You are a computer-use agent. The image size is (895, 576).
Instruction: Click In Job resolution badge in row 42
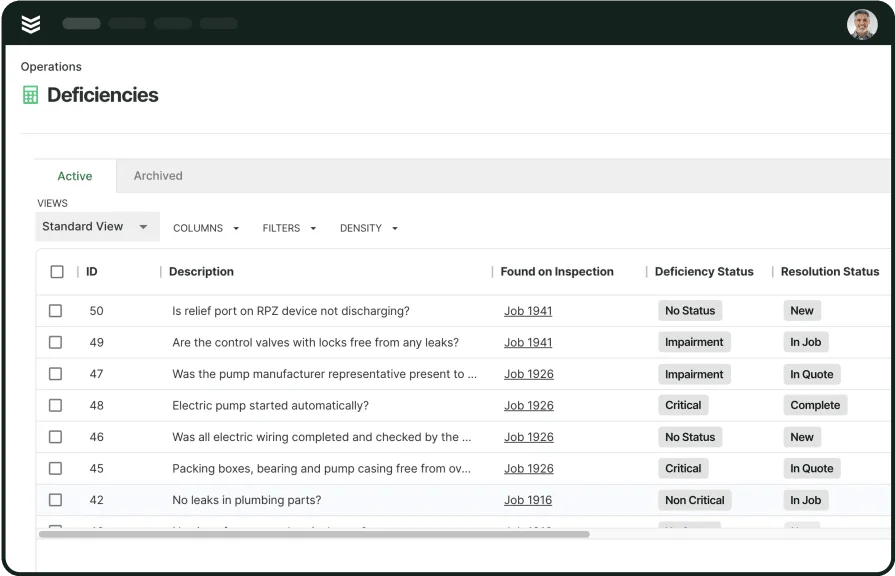pyautogui.click(x=806, y=500)
